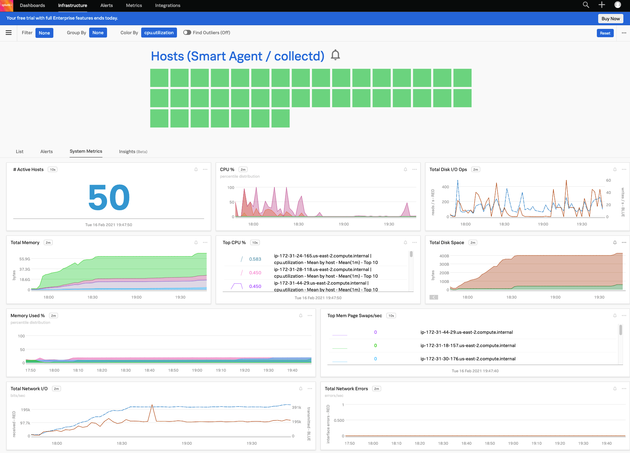630x453 pixels.
Task: Click blue line swatch for 0.583 in Top CPU %
Action: coord(241,259)
